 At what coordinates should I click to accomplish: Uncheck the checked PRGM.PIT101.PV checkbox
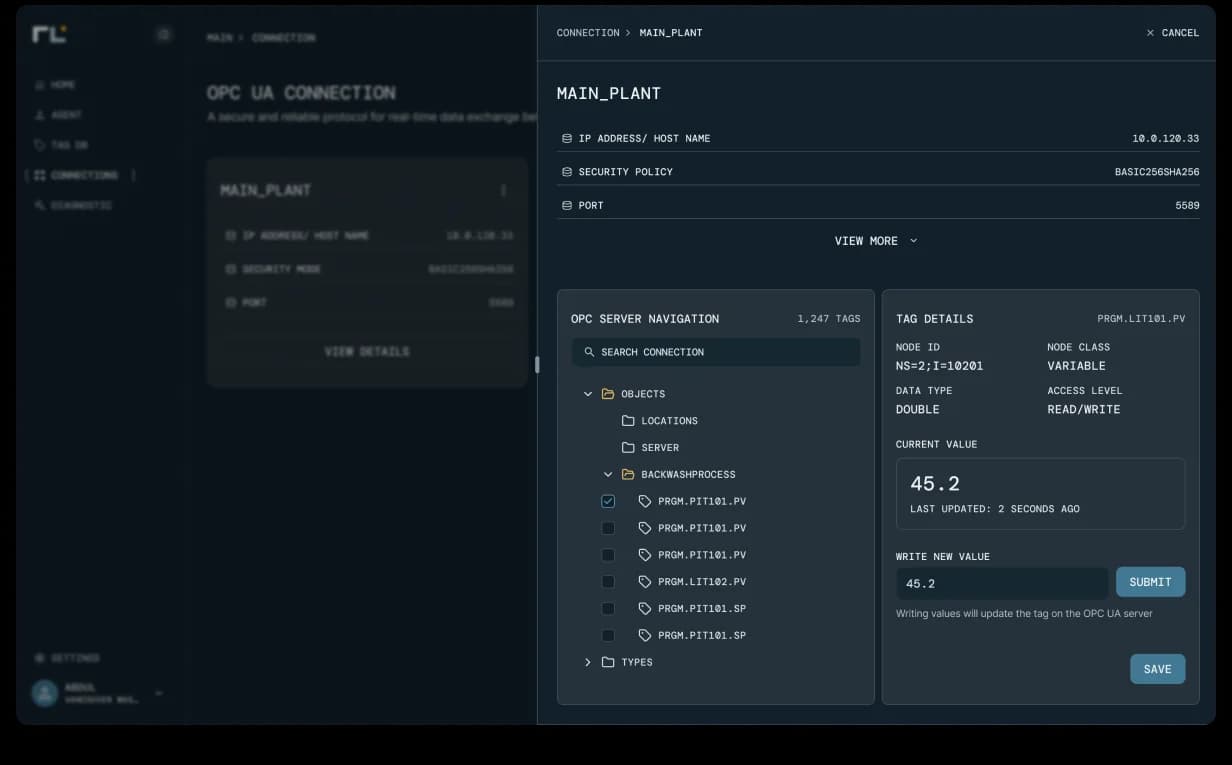tap(608, 501)
